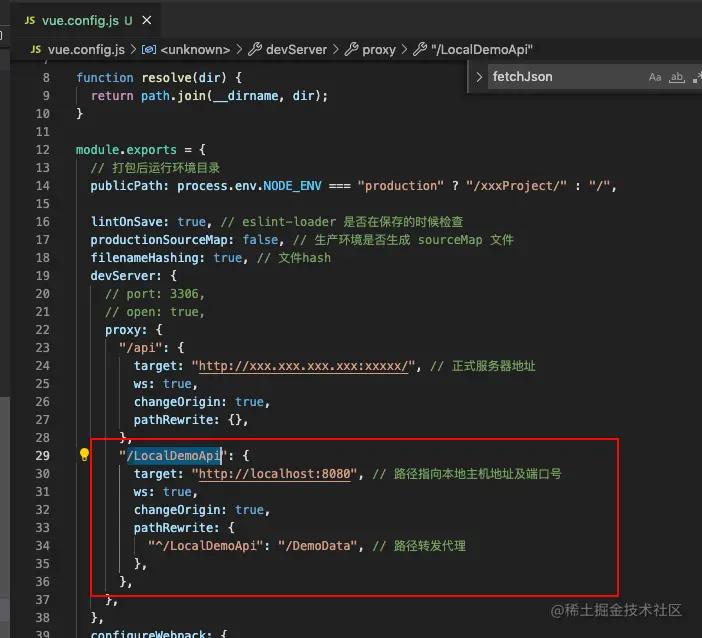The width and height of the screenshot is (702, 638).
Task: Toggle Match Case in find widget
Action: (x=655, y=77)
